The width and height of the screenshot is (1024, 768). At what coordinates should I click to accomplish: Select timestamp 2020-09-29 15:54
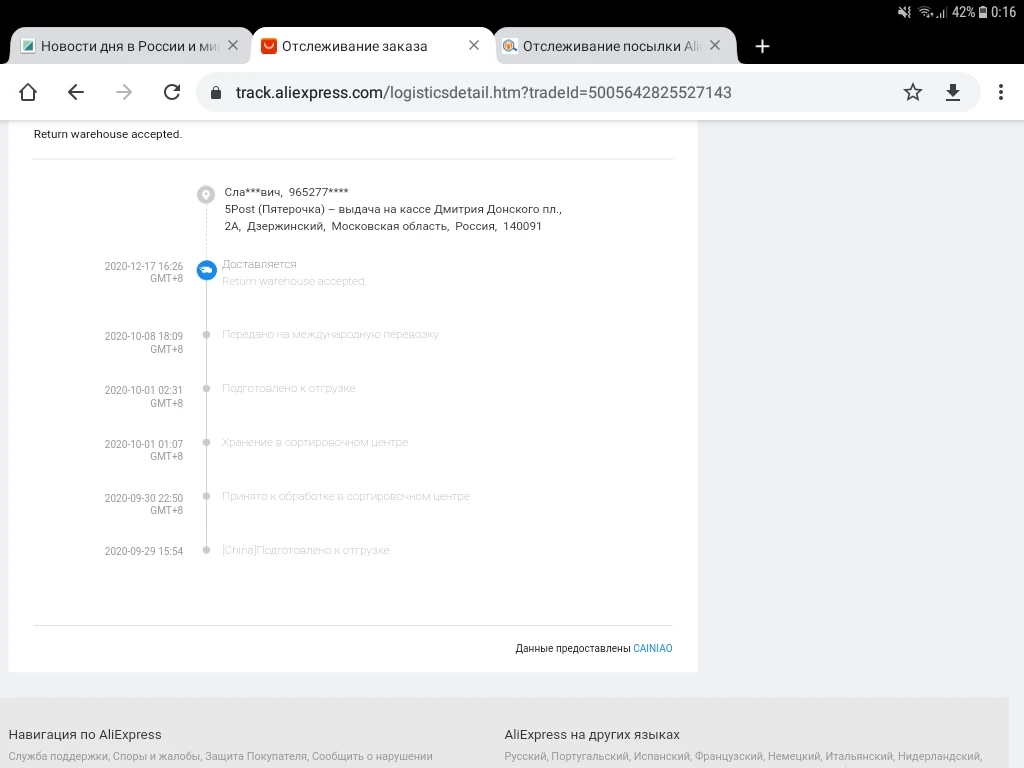(144, 551)
